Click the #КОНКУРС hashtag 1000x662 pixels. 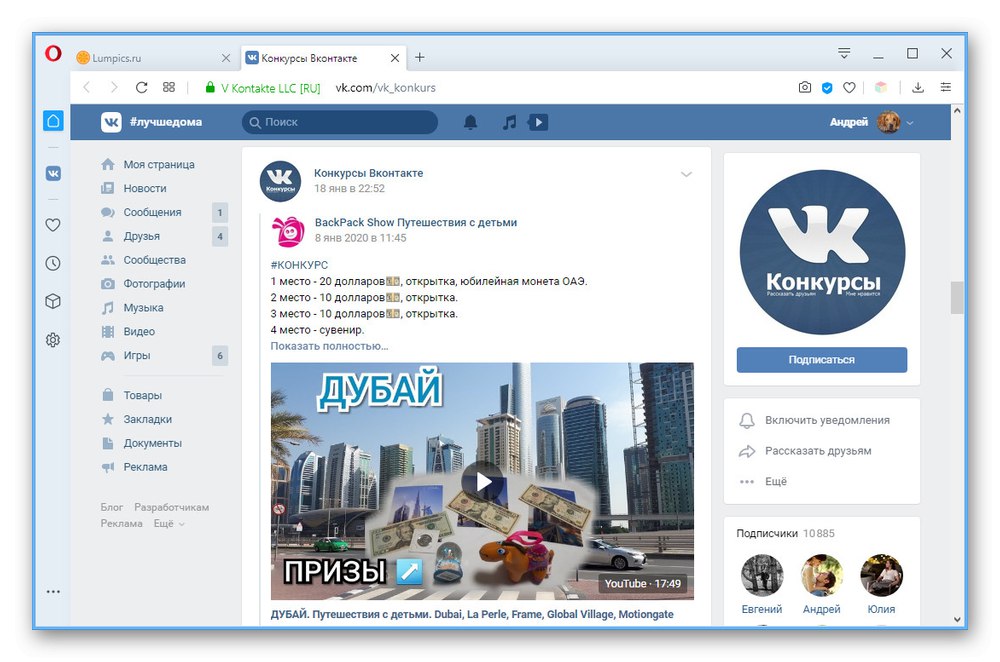point(299,265)
